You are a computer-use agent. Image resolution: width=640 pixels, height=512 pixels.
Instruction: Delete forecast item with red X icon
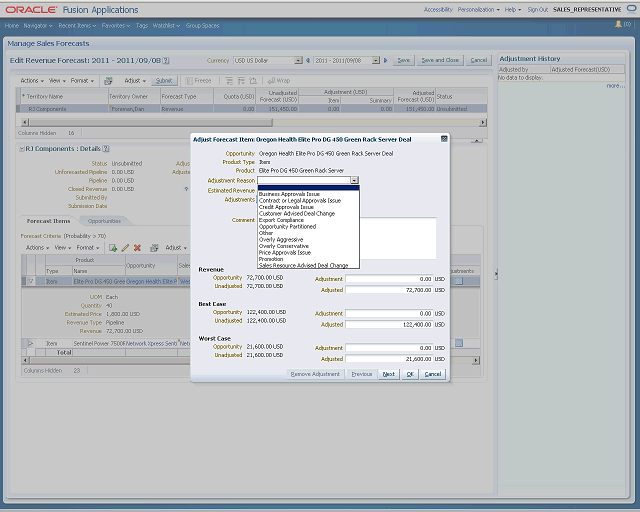tap(138, 248)
